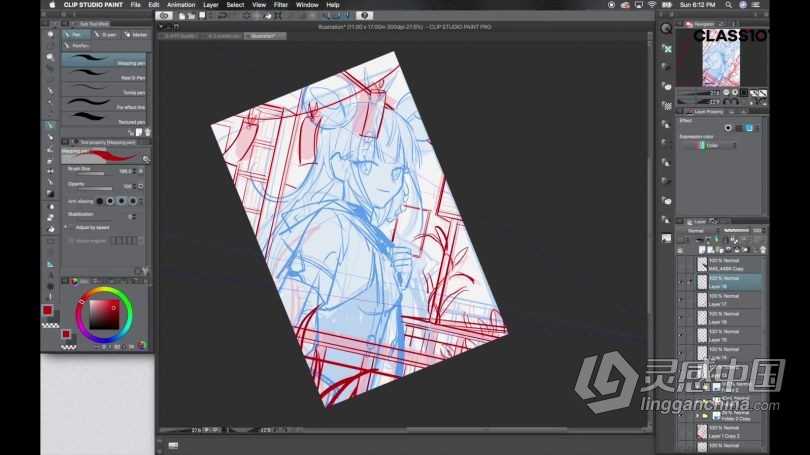This screenshot has width=810, height=455.
Task: Click the help question mark icon
Action: click(364, 16)
